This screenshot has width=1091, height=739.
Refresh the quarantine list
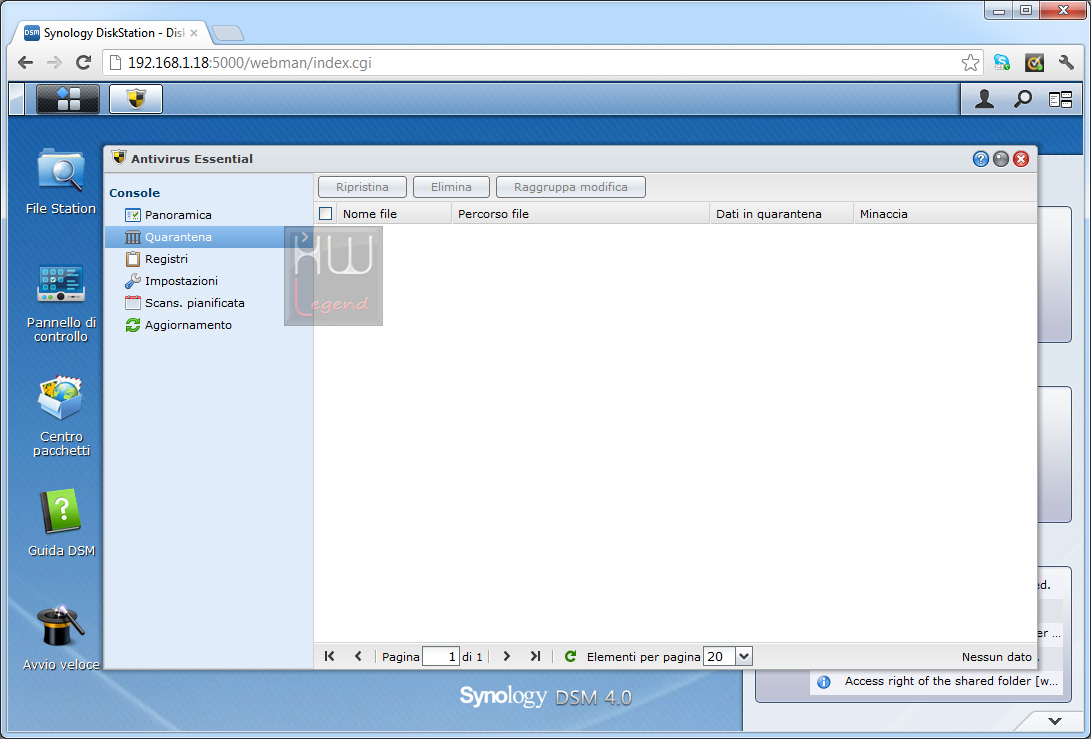pos(571,656)
